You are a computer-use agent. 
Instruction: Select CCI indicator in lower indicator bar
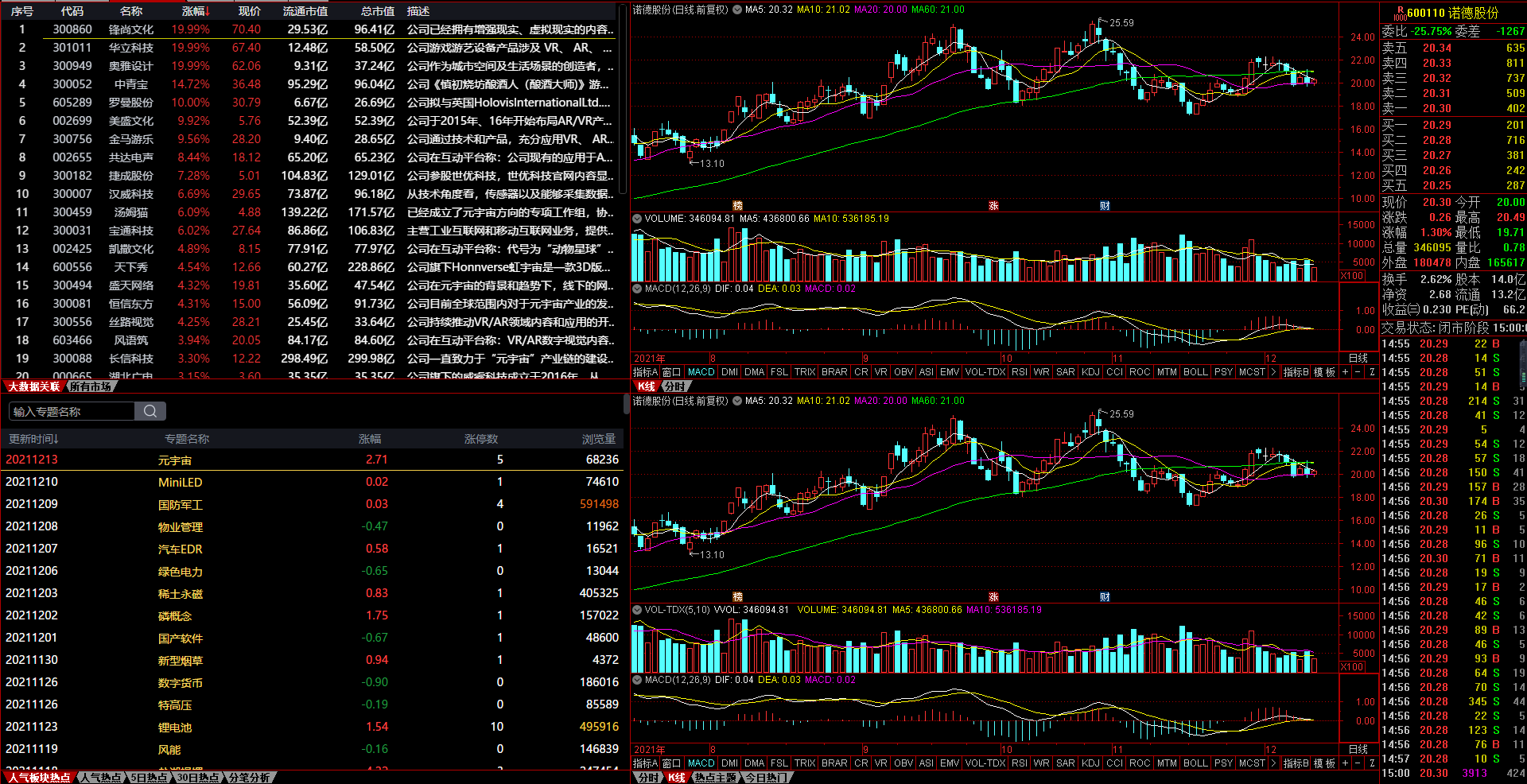[x=1114, y=763]
